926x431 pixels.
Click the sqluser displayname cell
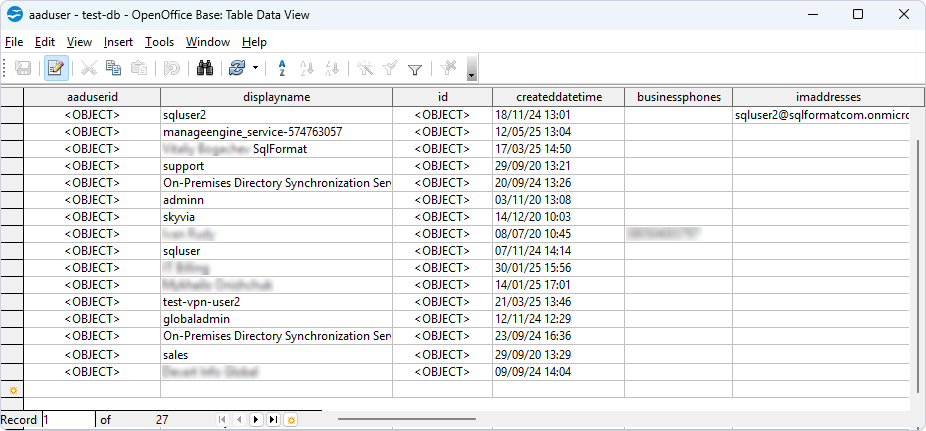276,251
